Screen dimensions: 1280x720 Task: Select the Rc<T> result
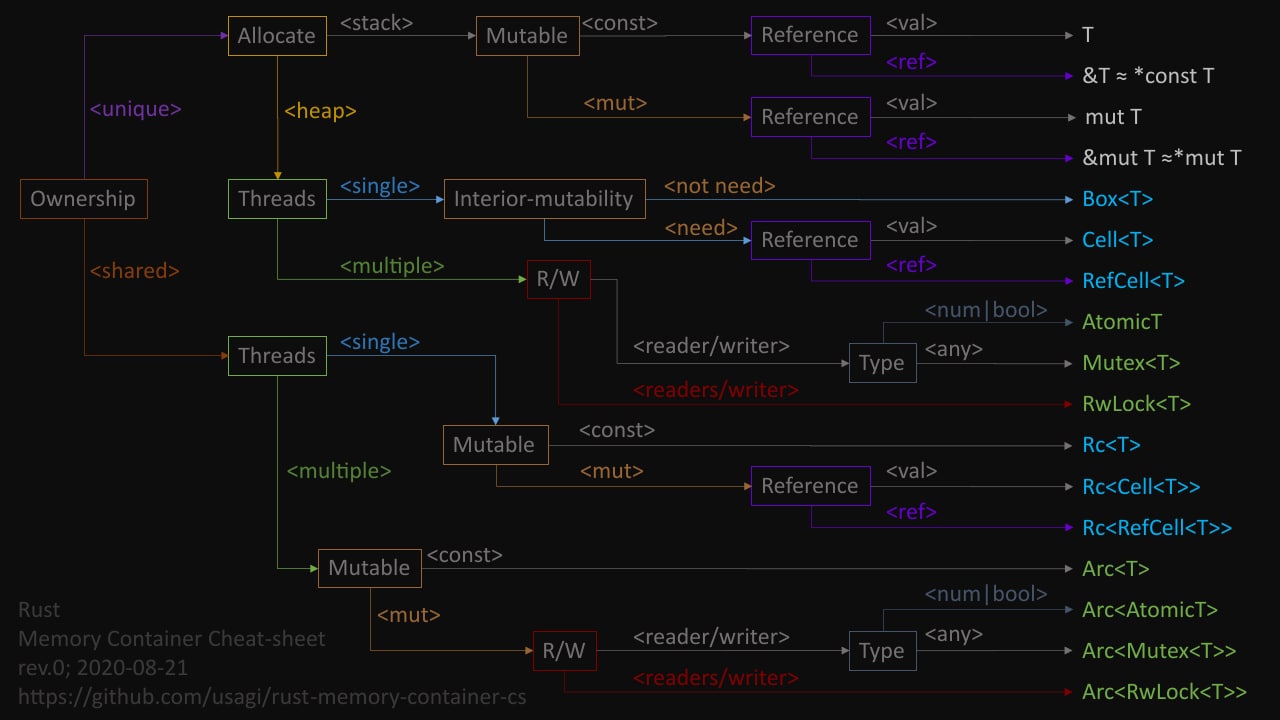point(1111,445)
